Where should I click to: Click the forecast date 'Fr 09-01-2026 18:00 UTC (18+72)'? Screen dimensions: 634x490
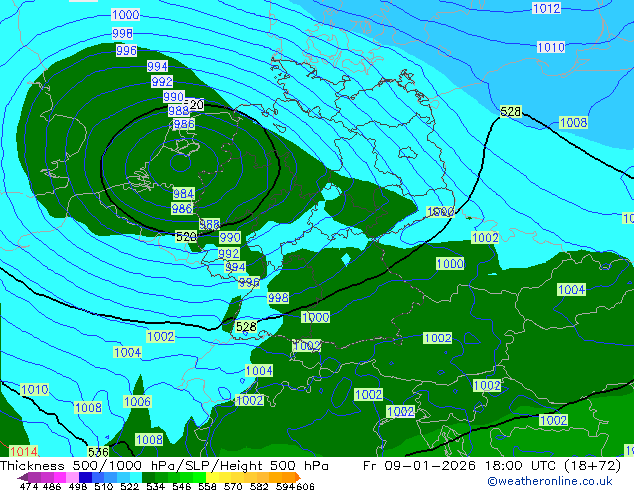[492, 466]
